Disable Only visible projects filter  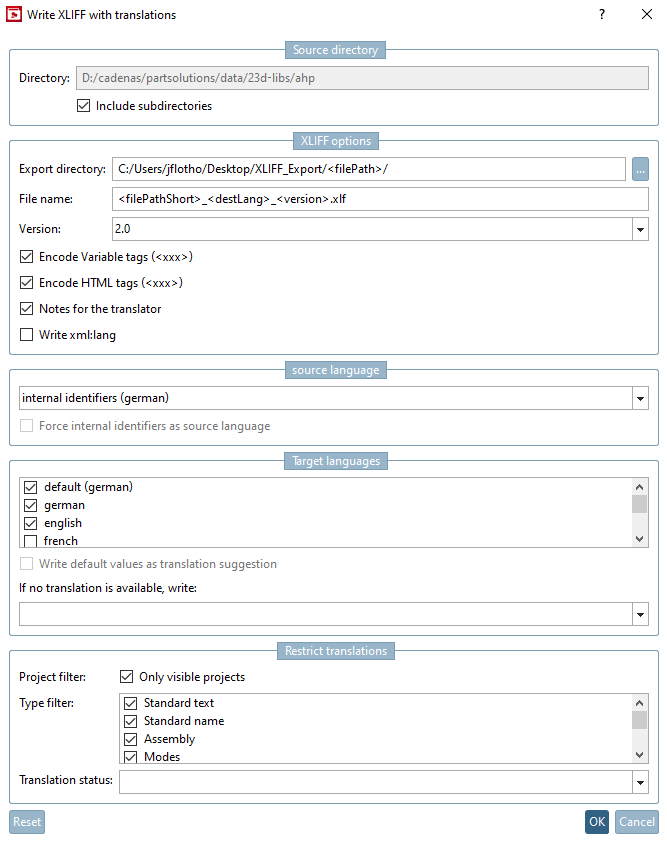point(127,676)
